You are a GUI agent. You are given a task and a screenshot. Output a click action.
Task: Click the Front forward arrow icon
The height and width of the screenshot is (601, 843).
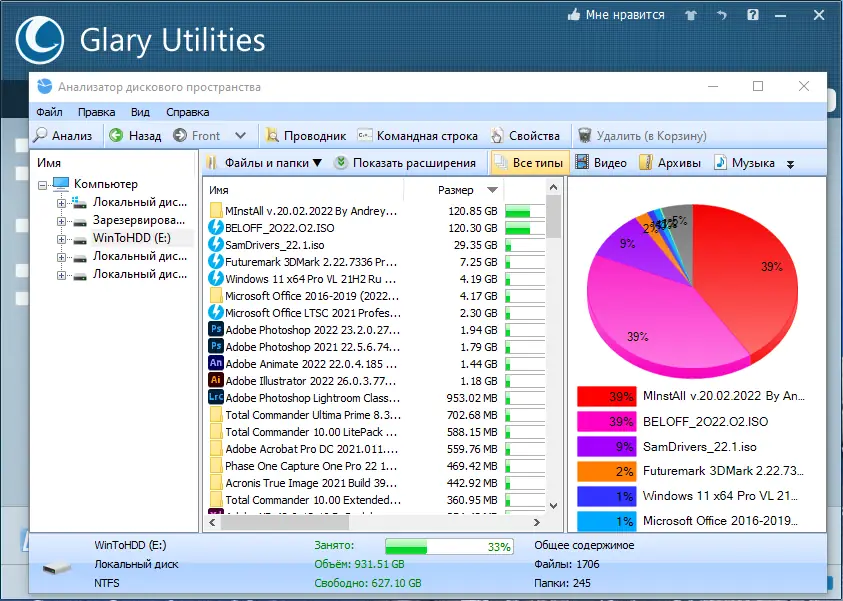pos(180,135)
